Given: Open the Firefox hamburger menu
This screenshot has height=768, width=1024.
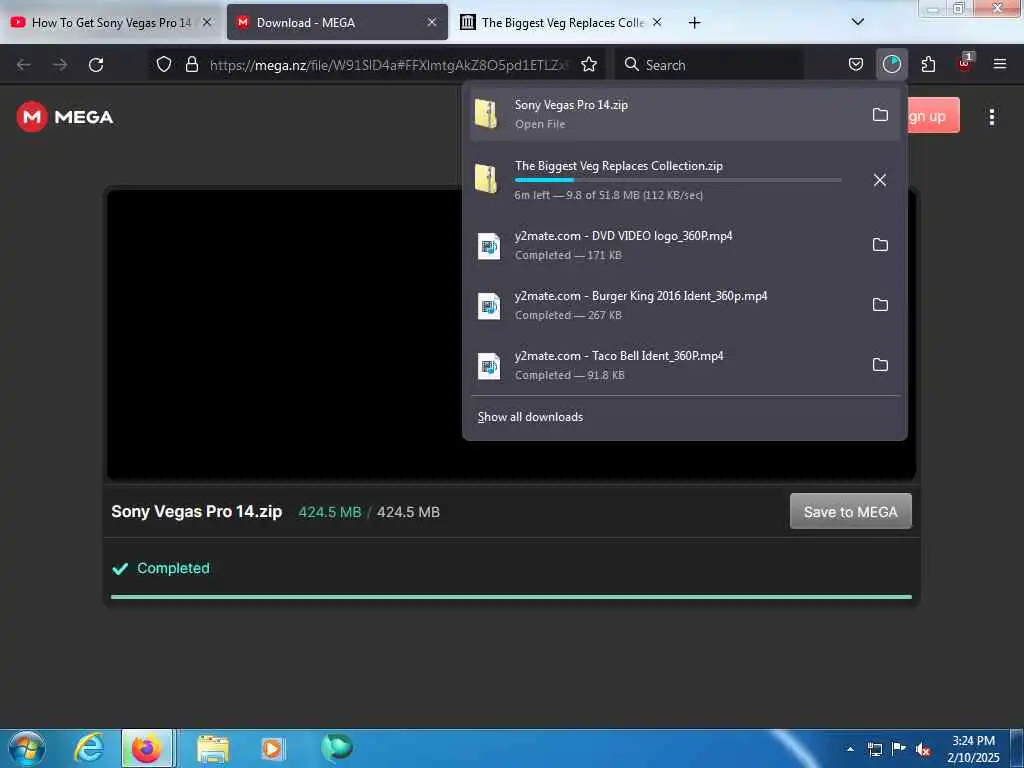Looking at the screenshot, I should pos(1000,64).
